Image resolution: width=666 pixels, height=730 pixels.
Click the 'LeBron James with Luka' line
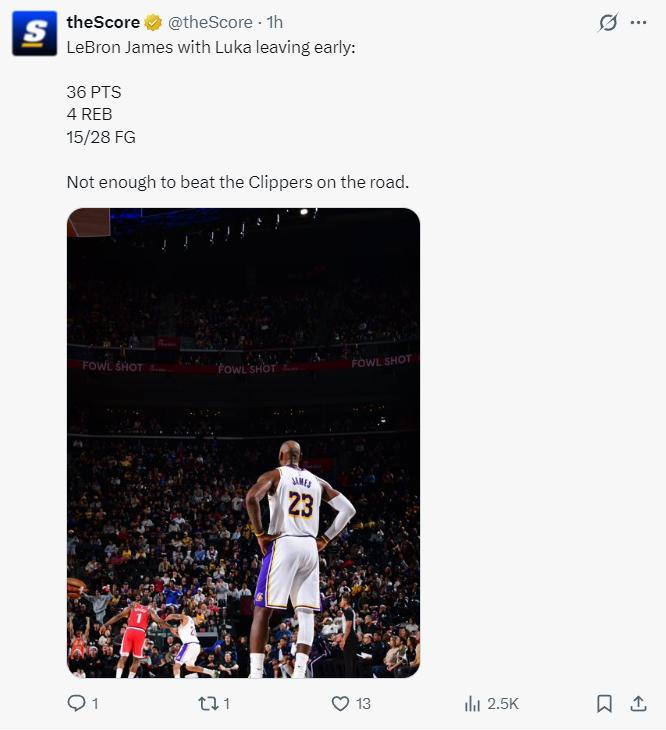211,47
